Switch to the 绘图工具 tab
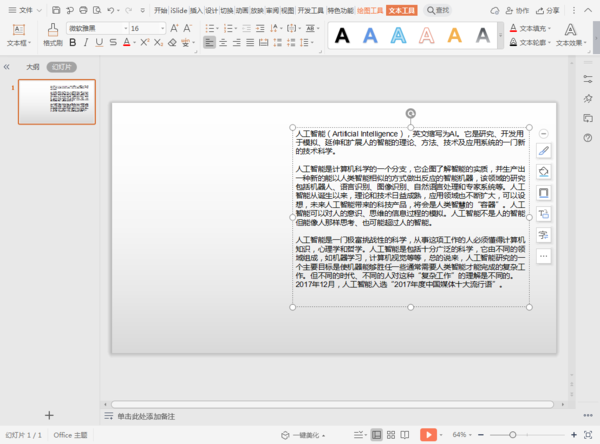The width and height of the screenshot is (600, 444). (x=370, y=10)
